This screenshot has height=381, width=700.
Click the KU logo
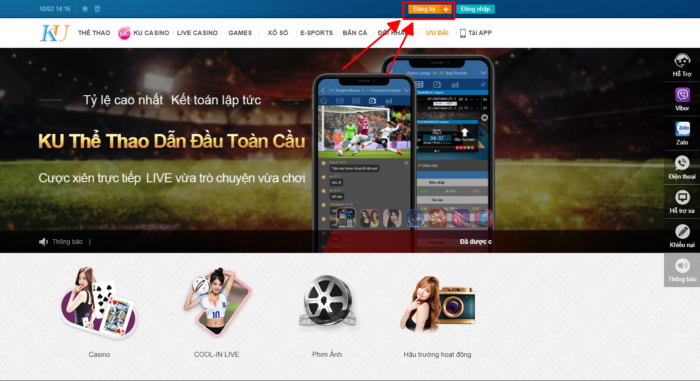click(x=54, y=33)
